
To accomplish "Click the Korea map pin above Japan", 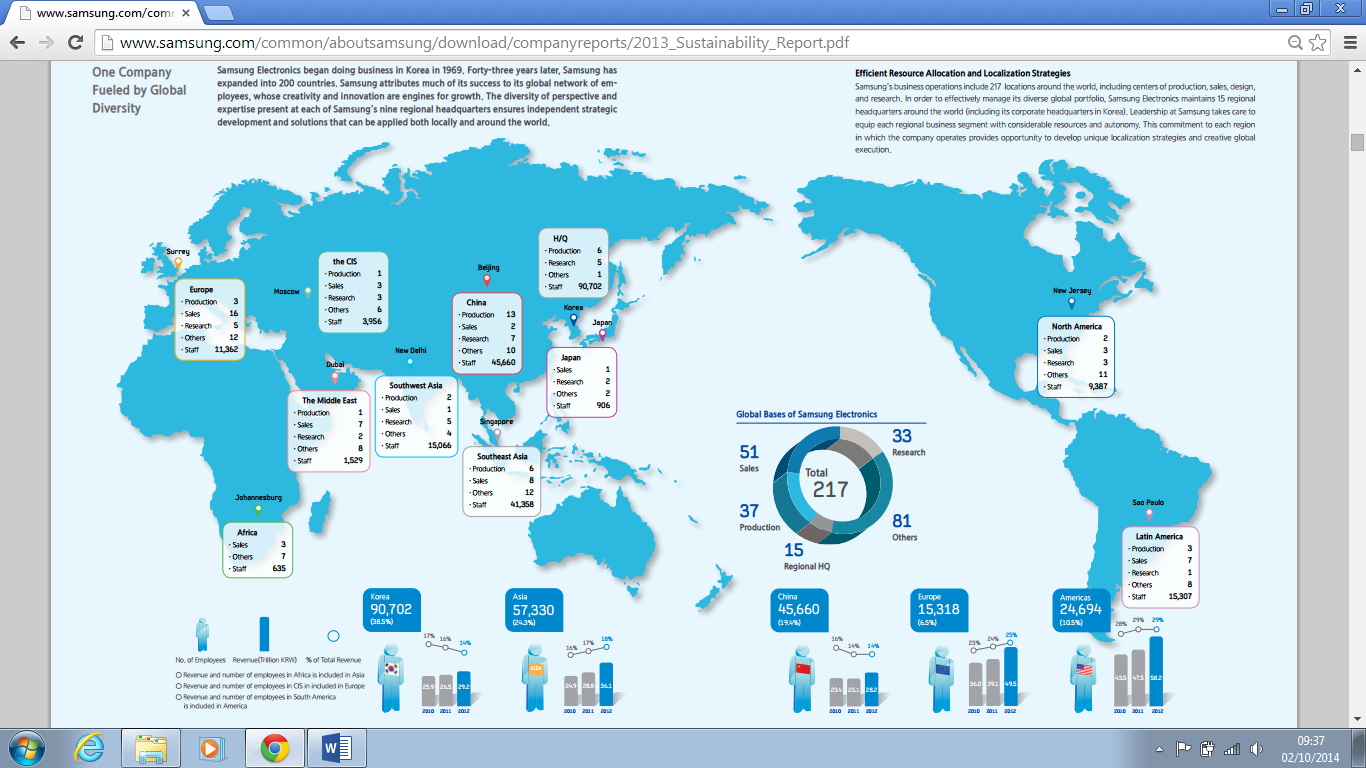I will (x=573, y=320).
